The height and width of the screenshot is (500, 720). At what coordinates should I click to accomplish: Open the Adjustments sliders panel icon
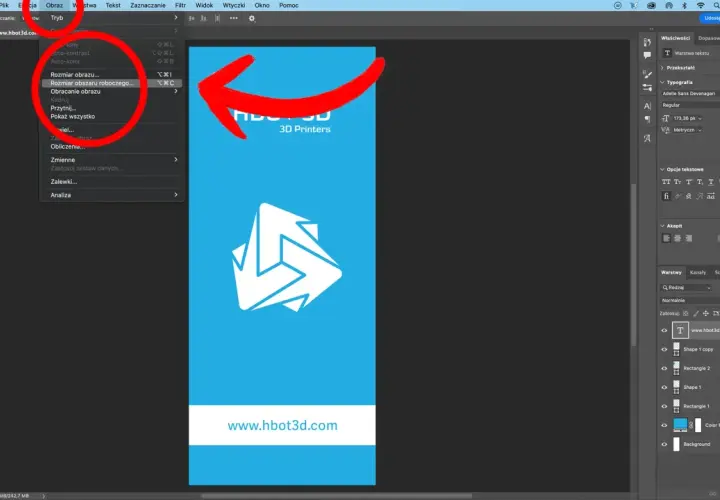coord(647,87)
